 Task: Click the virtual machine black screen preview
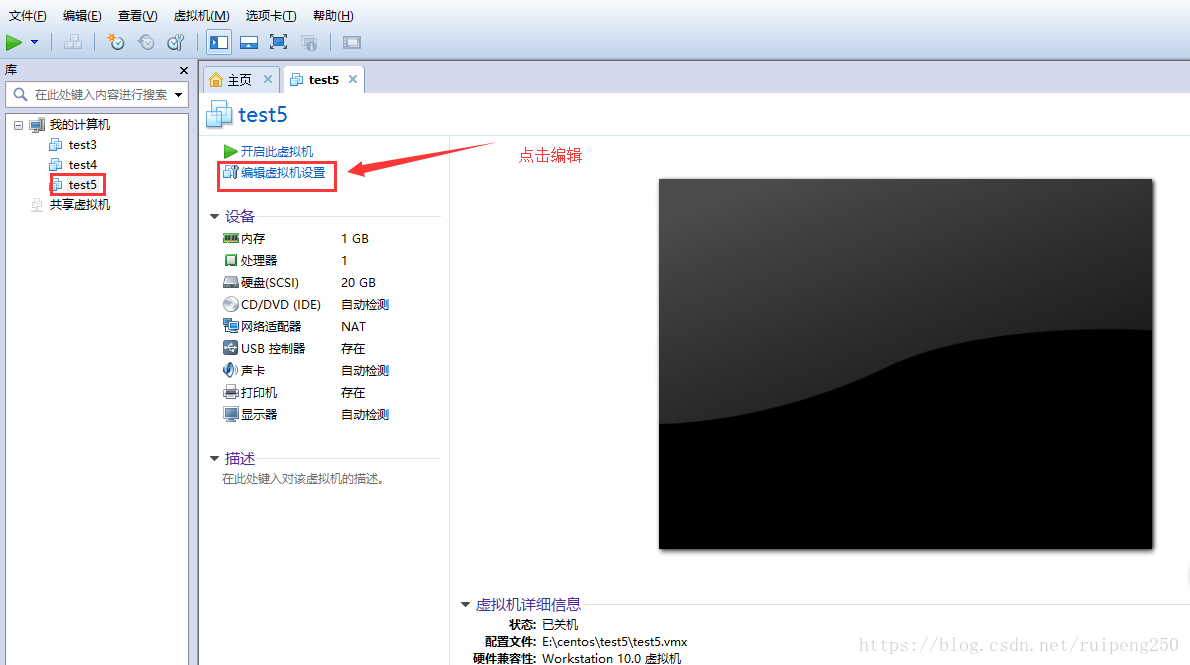[905, 364]
